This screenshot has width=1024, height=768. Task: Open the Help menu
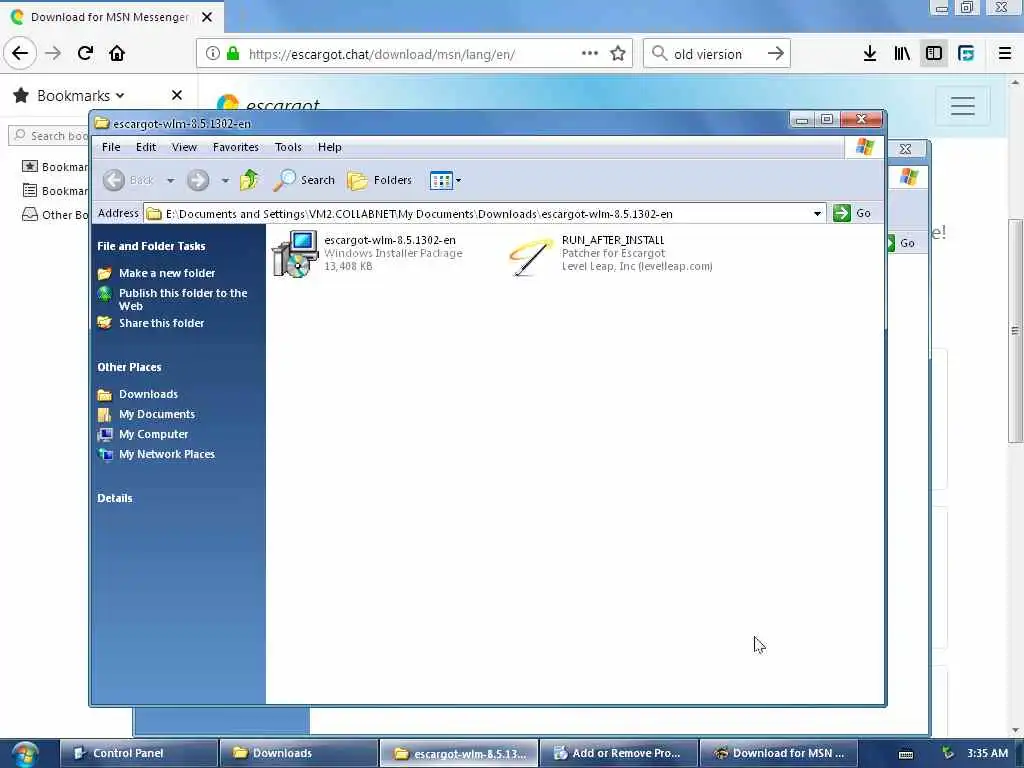(330, 147)
